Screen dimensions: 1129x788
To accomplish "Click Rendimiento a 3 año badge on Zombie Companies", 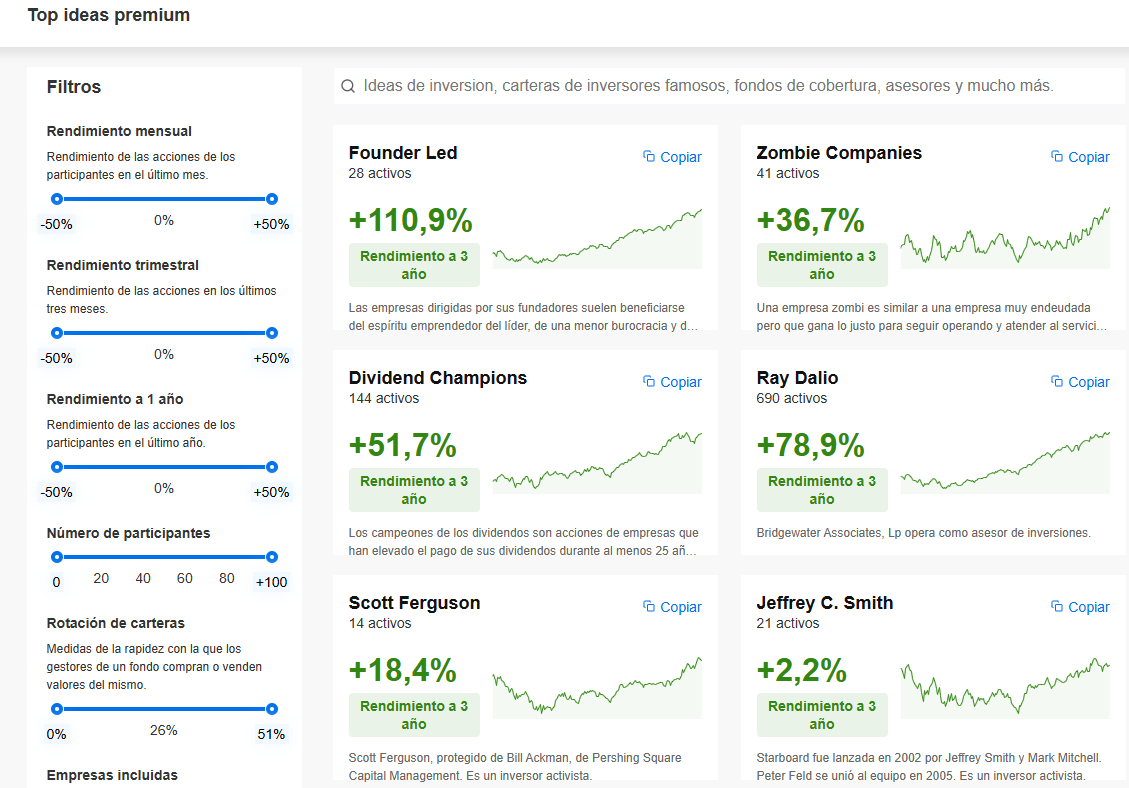I will [822, 265].
